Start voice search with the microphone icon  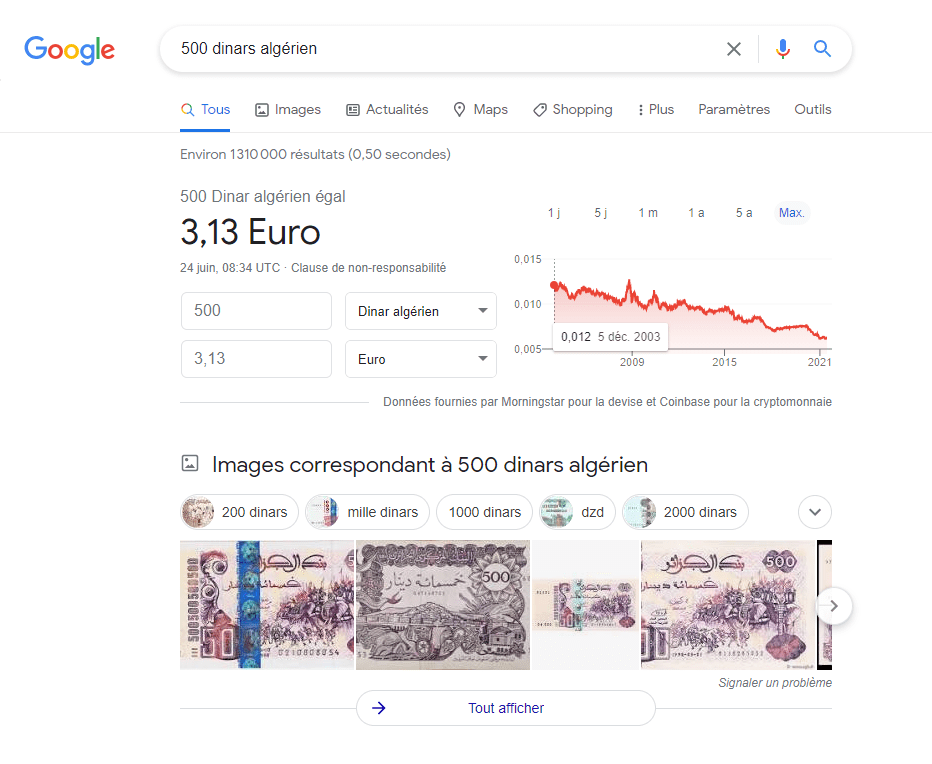coord(783,49)
